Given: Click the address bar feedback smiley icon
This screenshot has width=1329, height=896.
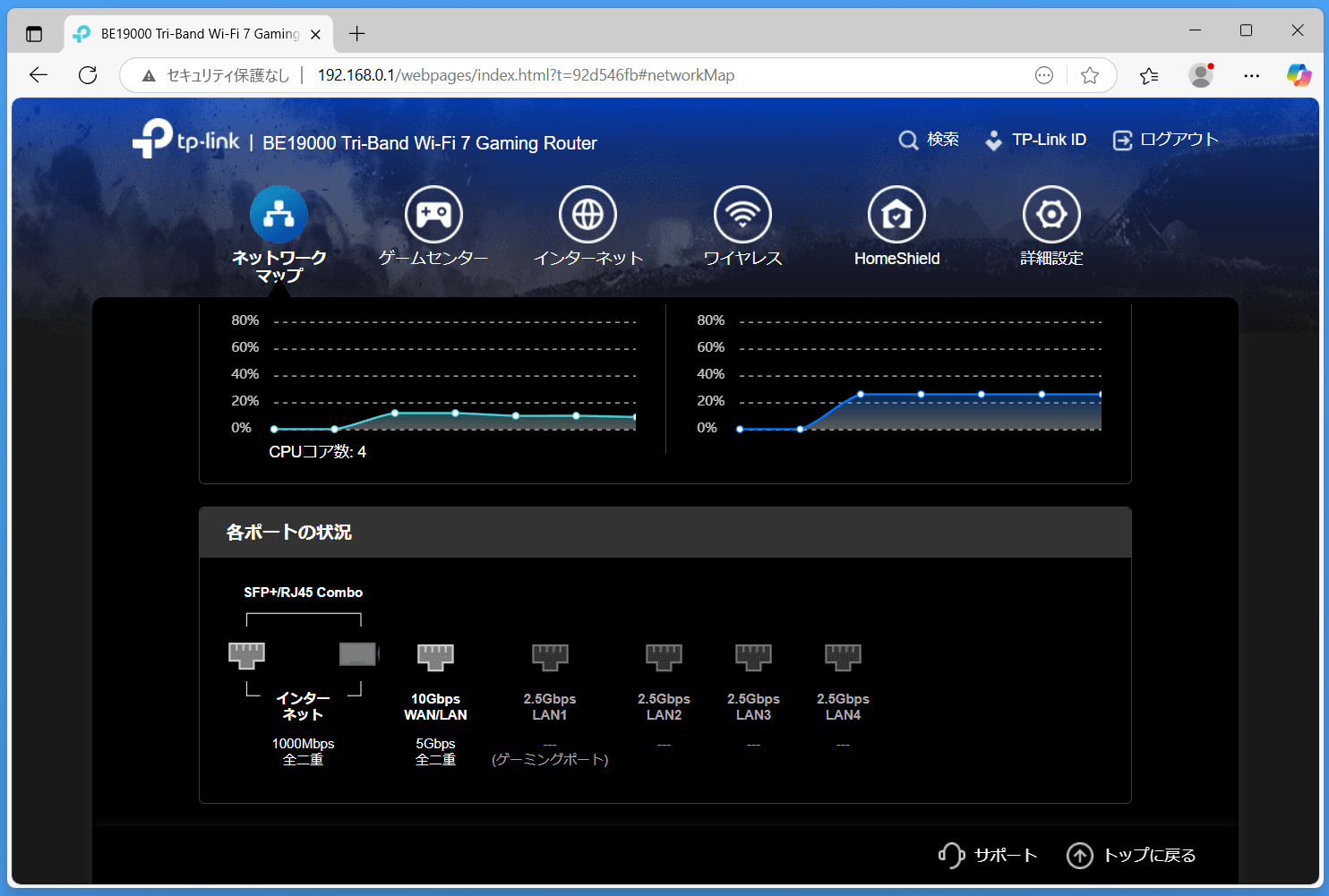Looking at the screenshot, I should 1044,75.
